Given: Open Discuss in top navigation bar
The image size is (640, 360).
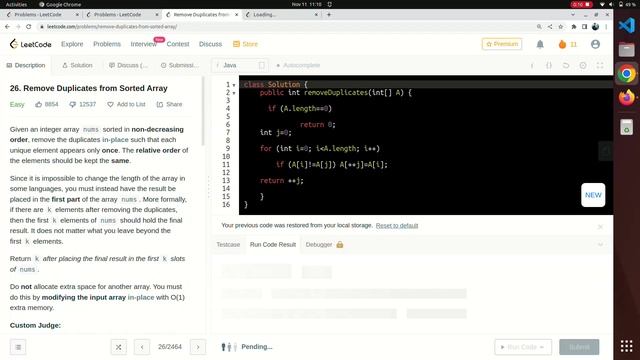Looking at the screenshot, I should [x=210, y=44].
